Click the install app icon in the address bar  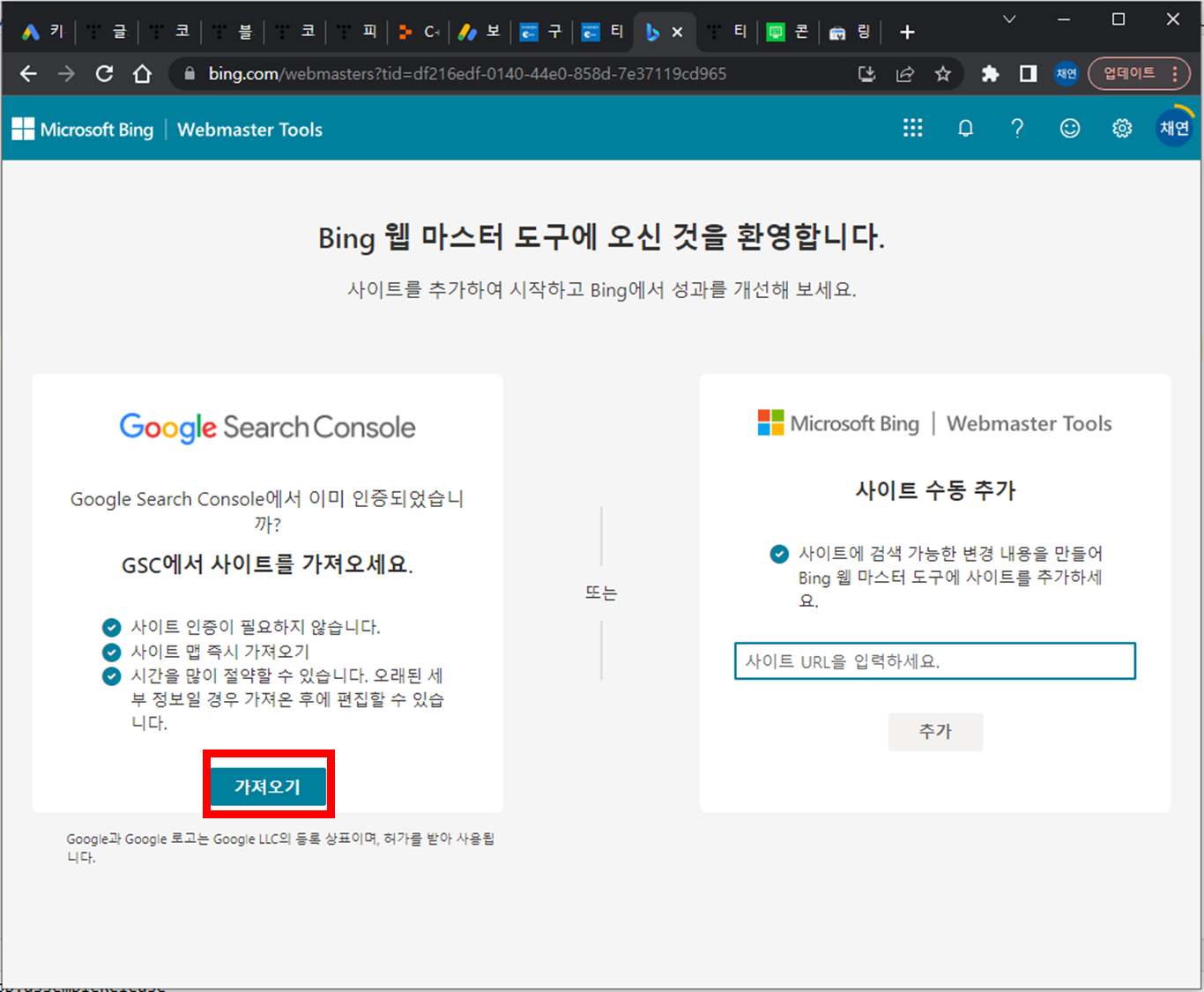tap(867, 74)
